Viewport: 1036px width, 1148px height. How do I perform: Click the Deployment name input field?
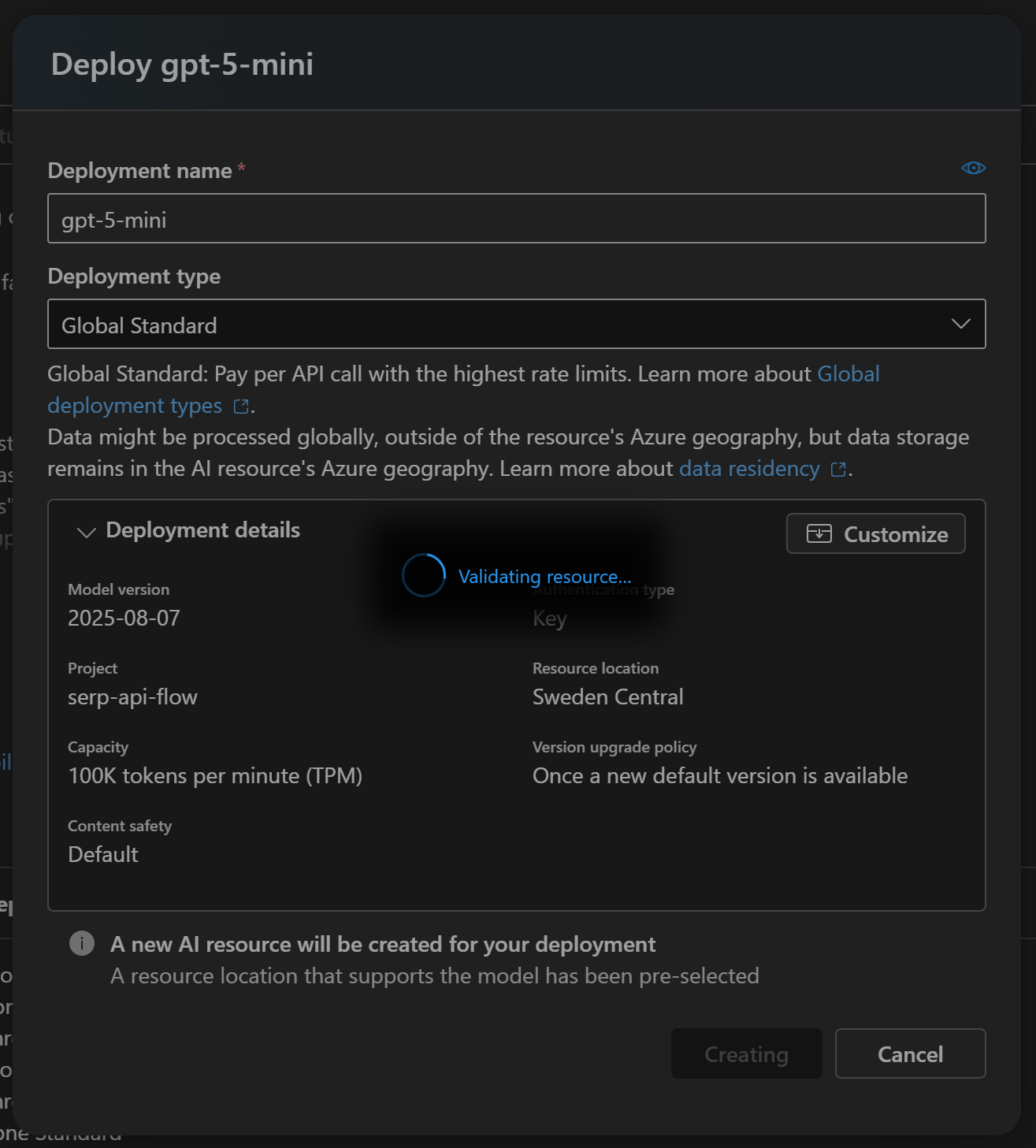pos(516,219)
